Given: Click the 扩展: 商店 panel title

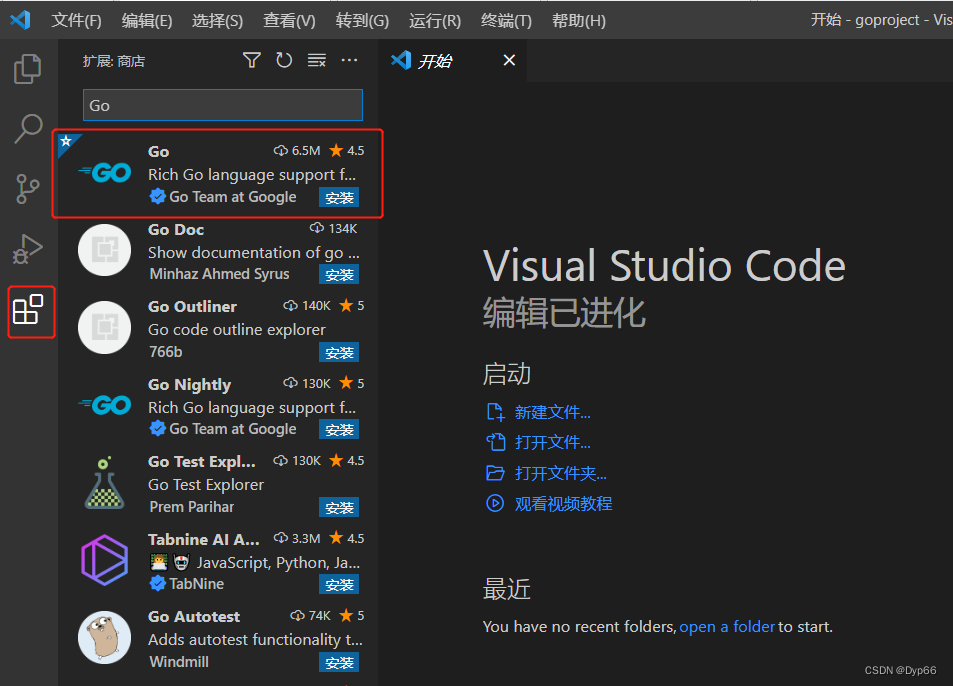Looking at the screenshot, I should 114,61.
